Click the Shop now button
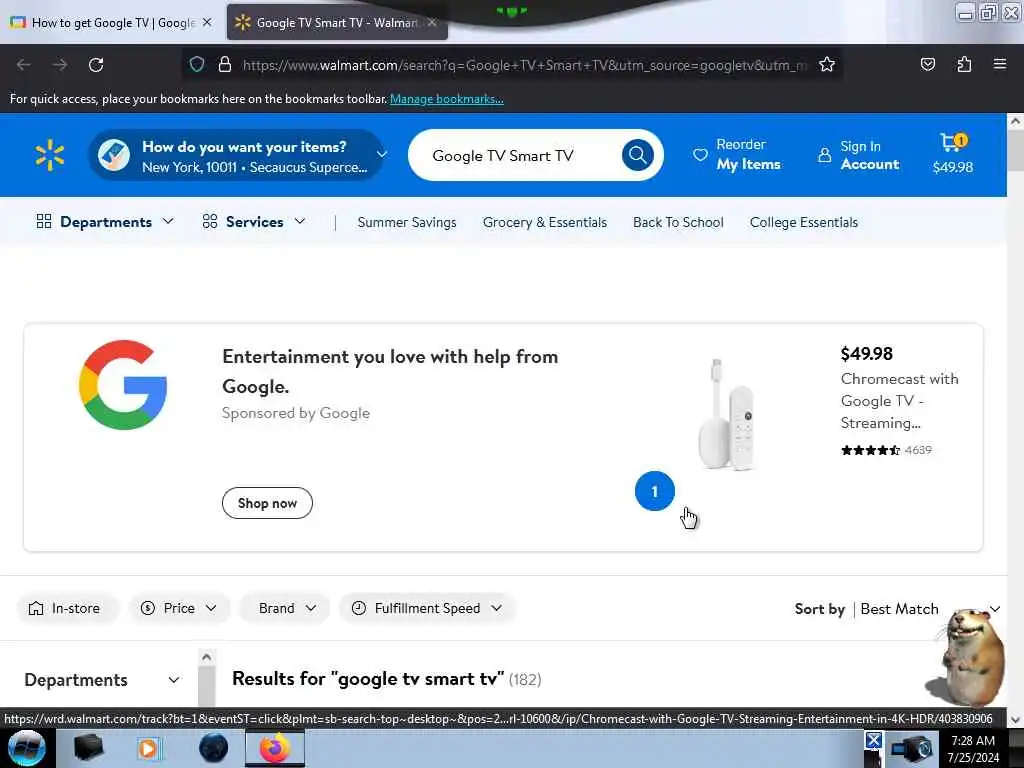 (267, 503)
